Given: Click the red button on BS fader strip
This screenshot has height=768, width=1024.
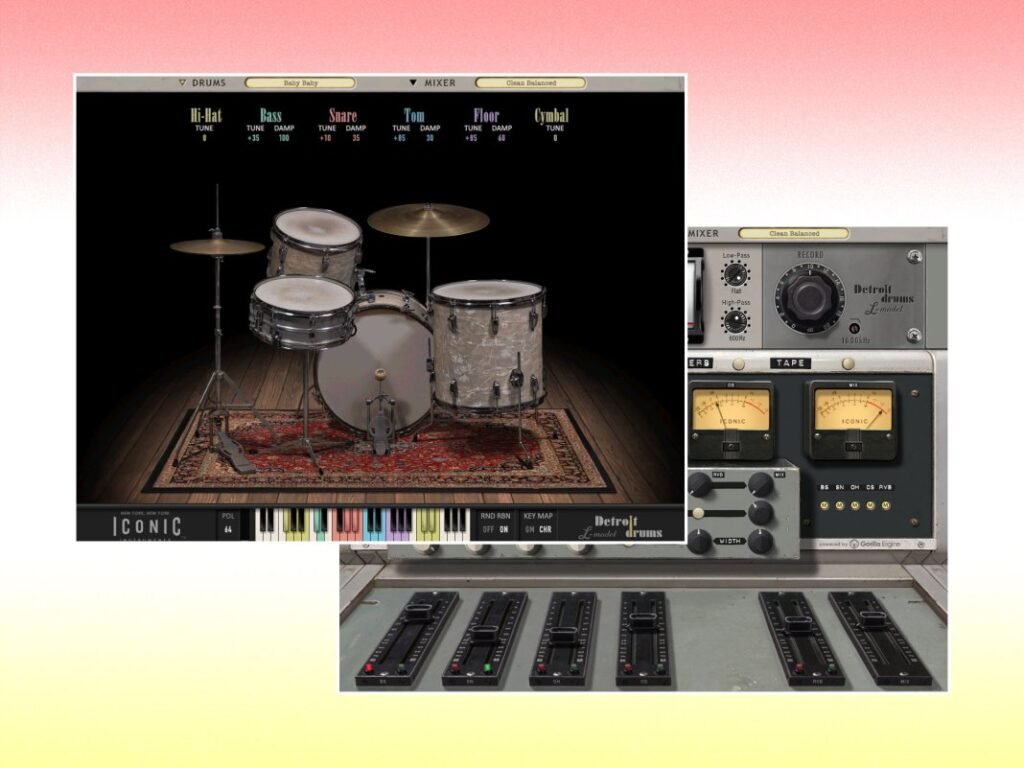Looking at the screenshot, I should pyautogui.click(x=368, y=668).
